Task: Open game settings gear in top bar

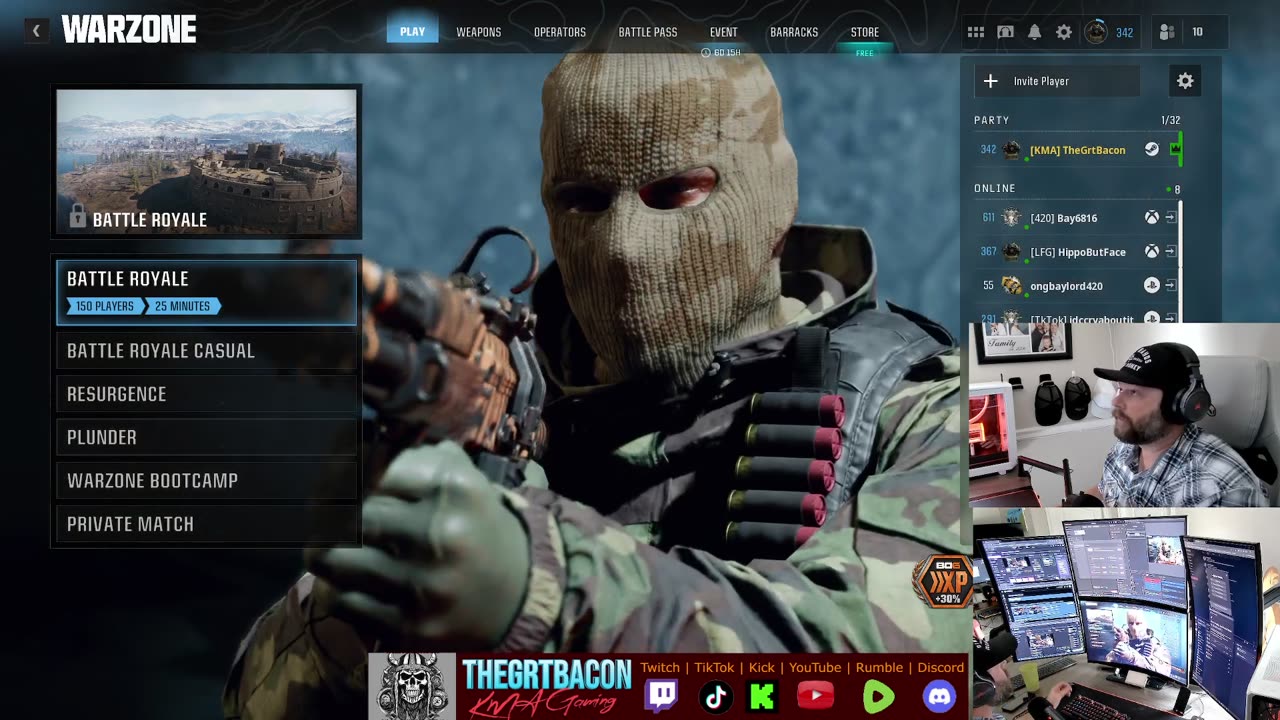Action: pyautogui.click(x=1064, y=32)
